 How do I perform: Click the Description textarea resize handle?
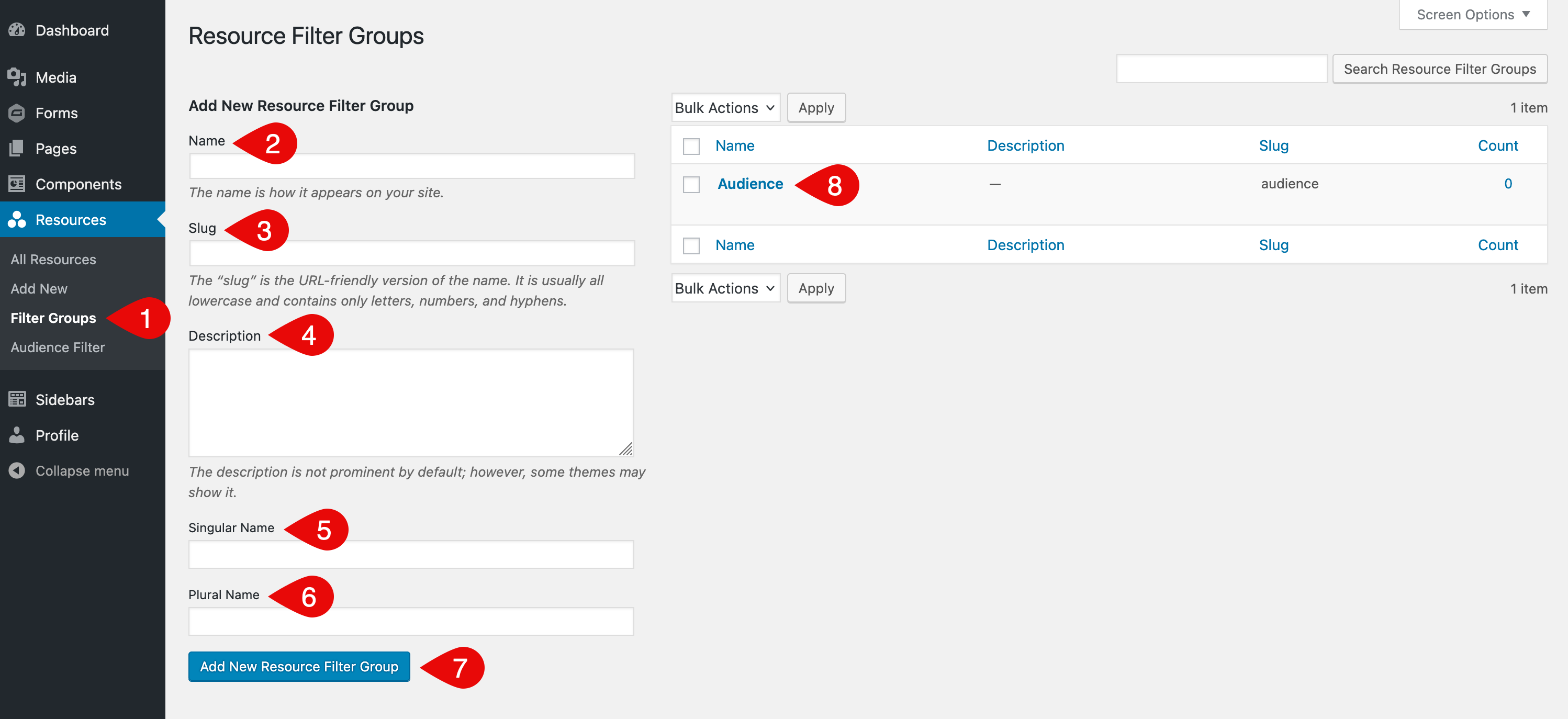click(x=626, y=450)
